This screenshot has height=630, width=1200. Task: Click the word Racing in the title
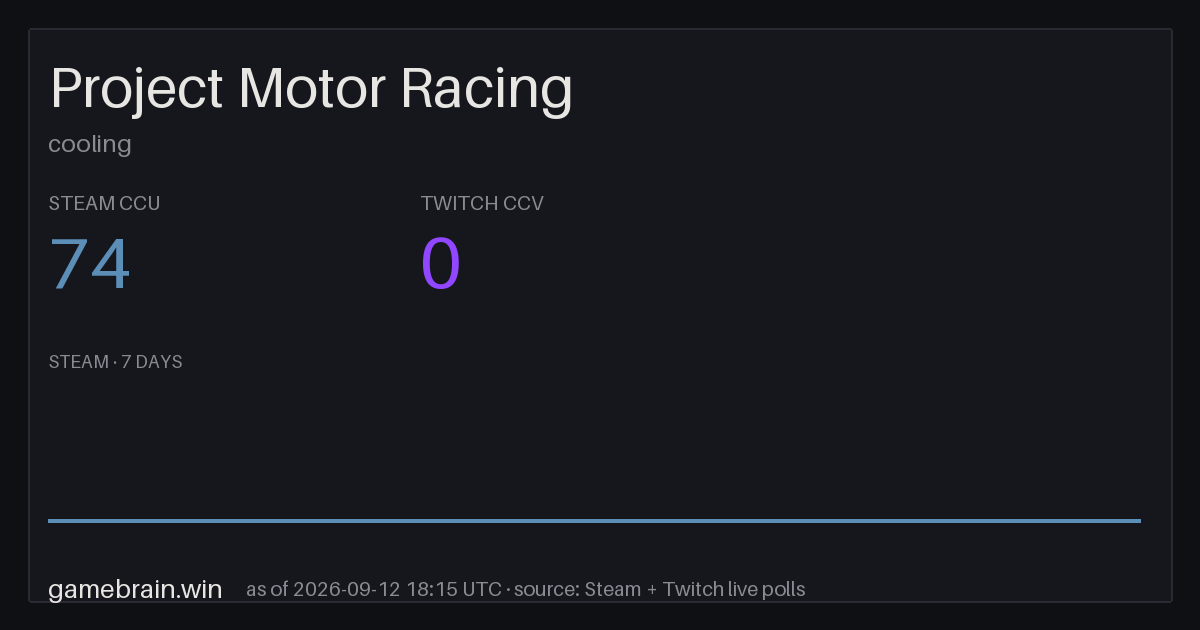click(487, 90)
